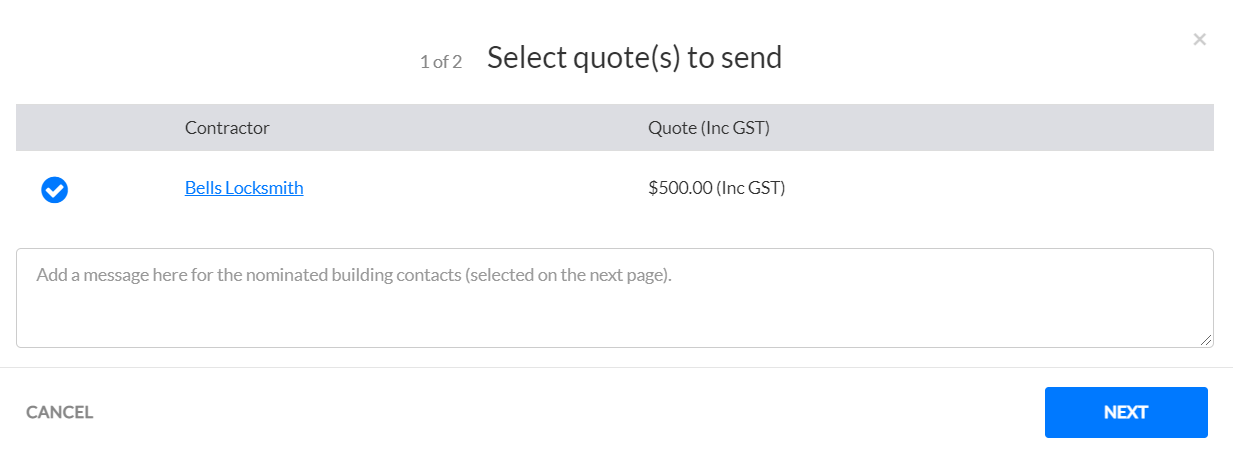Viewport: 1233px width, 452px height.
Task: Click the 1 of 2 step indicator
Action: (x=441, y=62)
